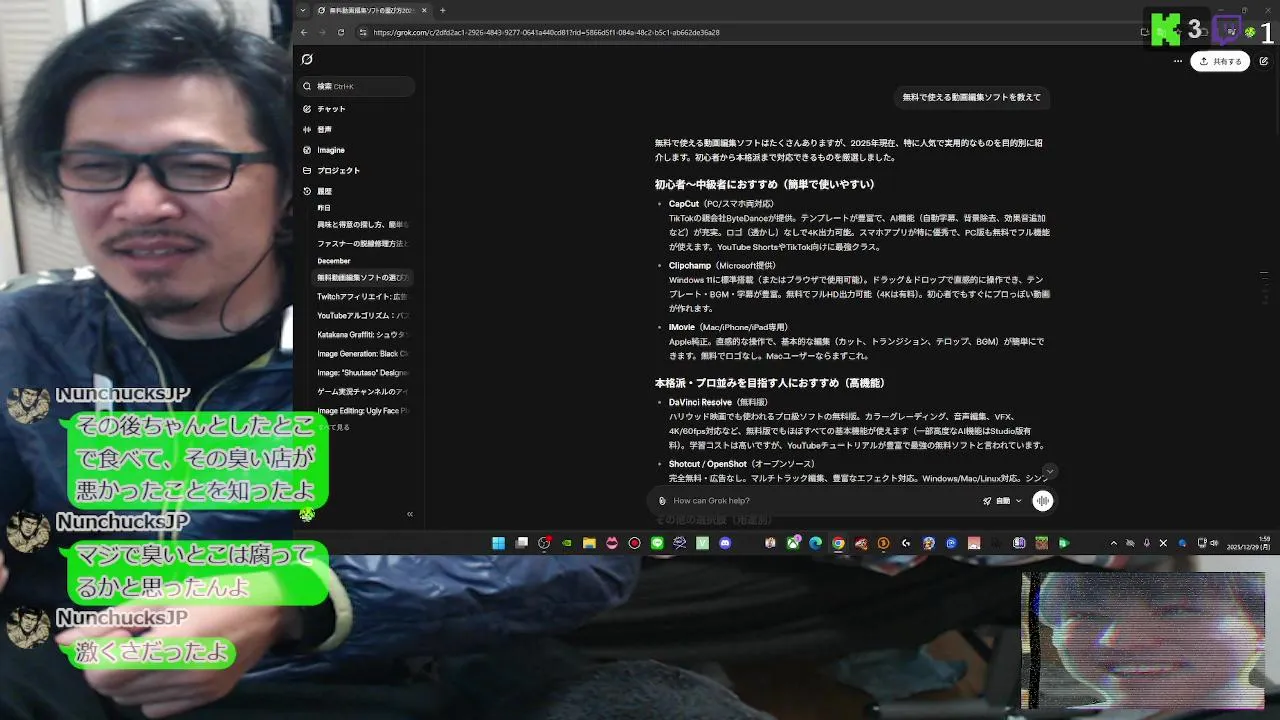The image size is (1280, 720).
Task: Open history chat Image: "Shuutaso" Designer
Action: coord(362,373)
